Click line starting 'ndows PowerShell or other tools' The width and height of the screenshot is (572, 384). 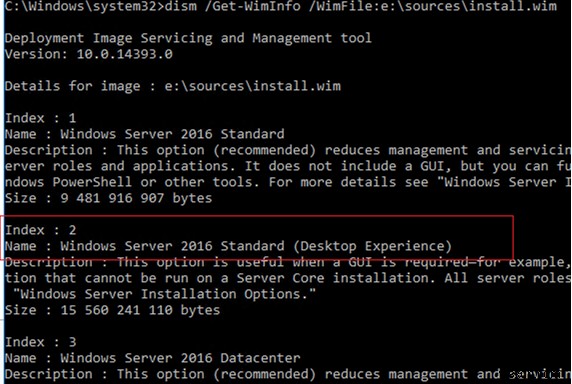click(x=288, y=182)
